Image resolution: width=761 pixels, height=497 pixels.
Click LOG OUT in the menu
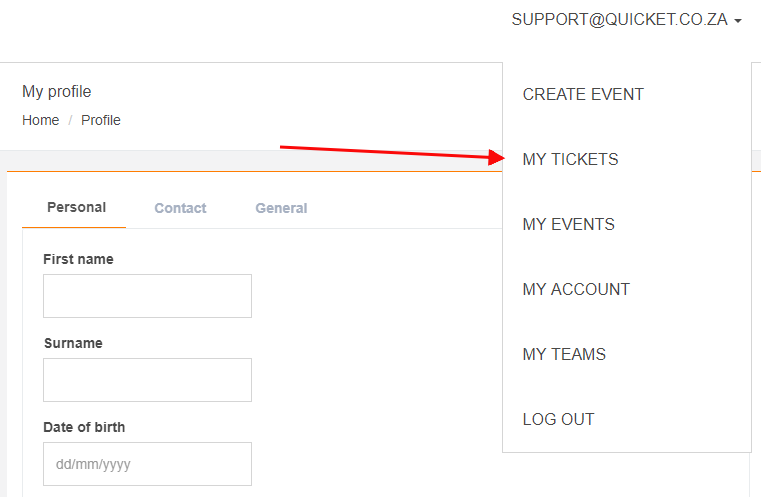(558, 419)
